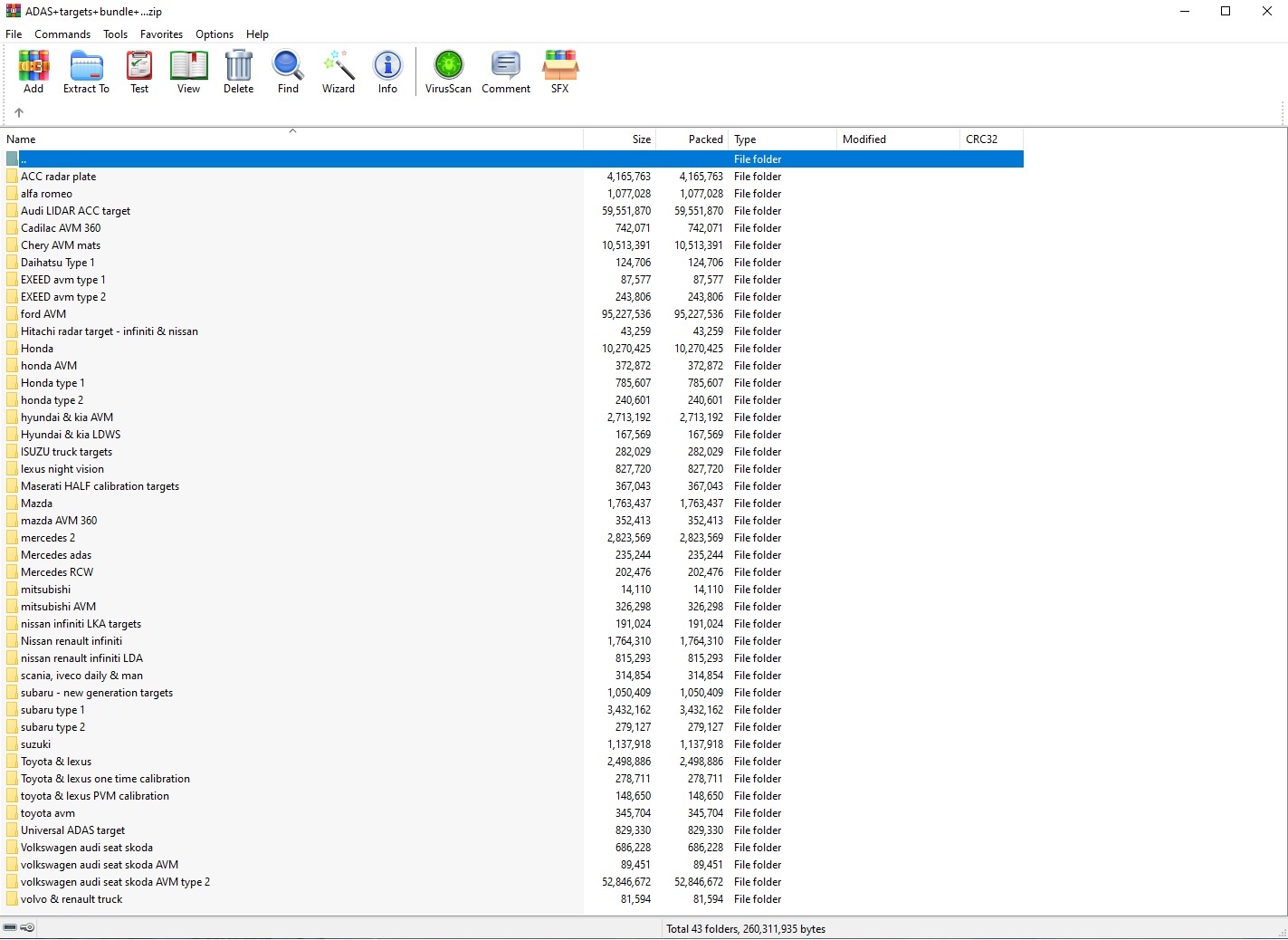Click size value 95,227,536 in Size column
The image size is (1288, 940).
coord(626,314)
